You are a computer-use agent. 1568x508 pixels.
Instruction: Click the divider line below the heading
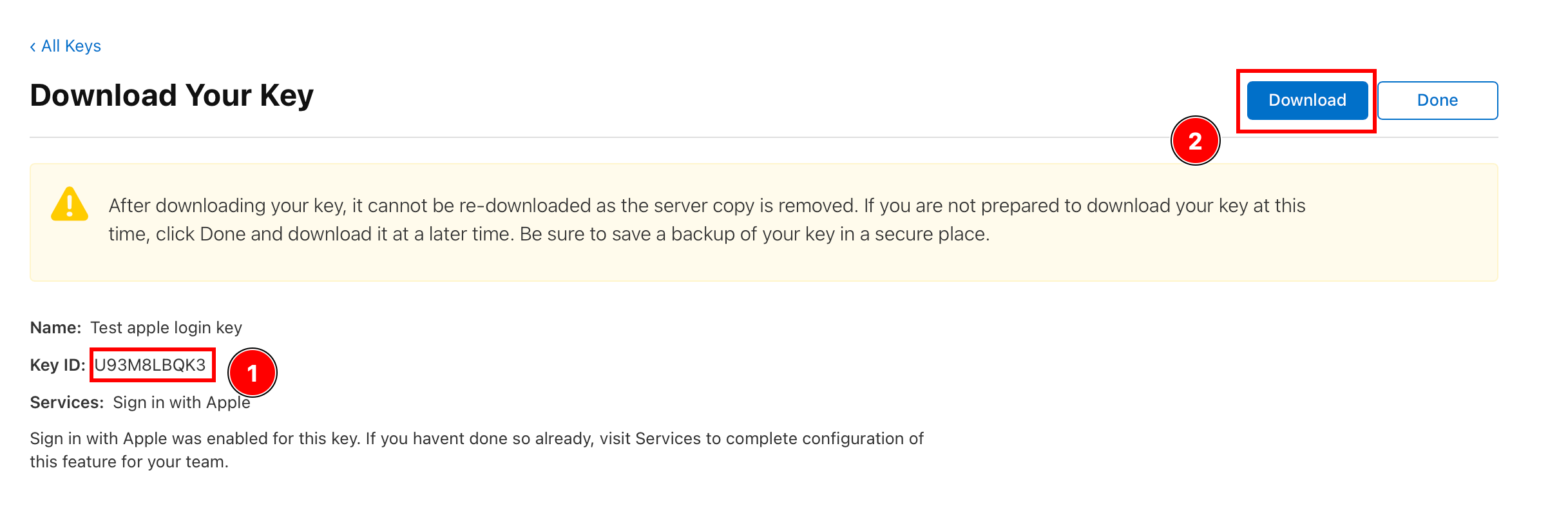click(773, 136)
